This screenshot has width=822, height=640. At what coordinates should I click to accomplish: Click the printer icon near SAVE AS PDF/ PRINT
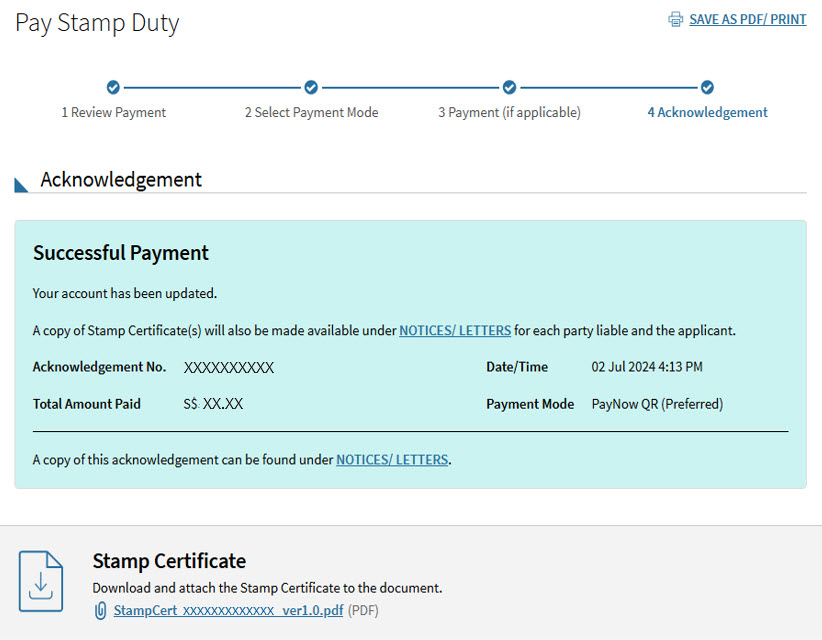[675, 18]
